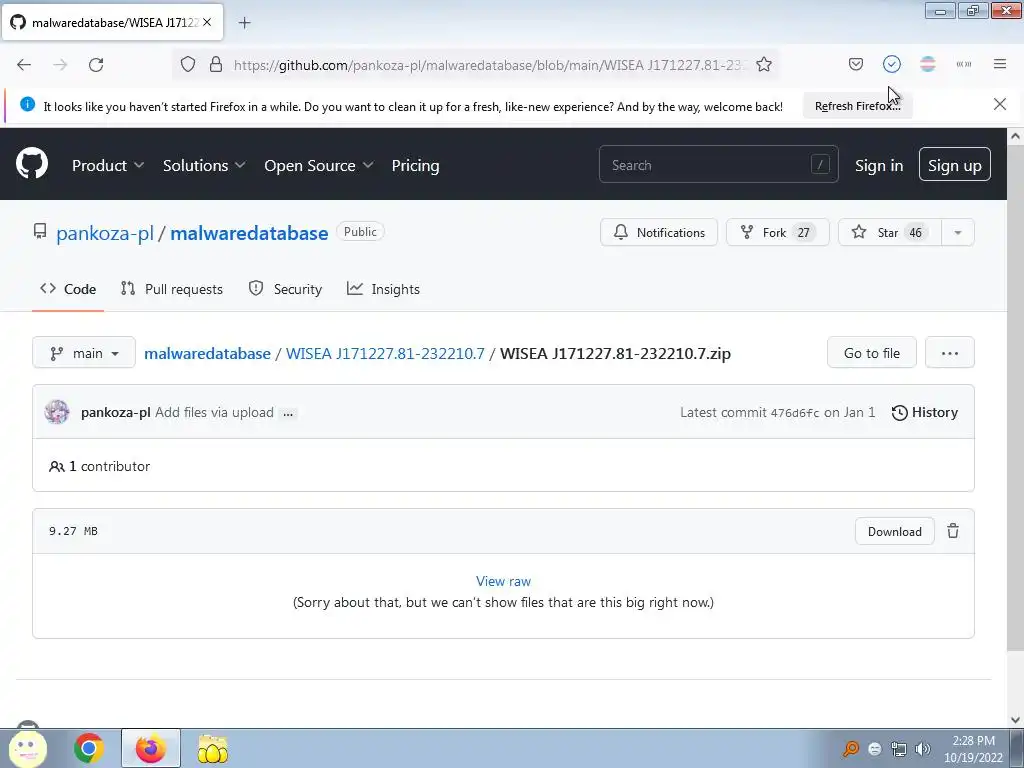Open the Product menu in GitHub header
1024x768 pixels.
(108, 165)
